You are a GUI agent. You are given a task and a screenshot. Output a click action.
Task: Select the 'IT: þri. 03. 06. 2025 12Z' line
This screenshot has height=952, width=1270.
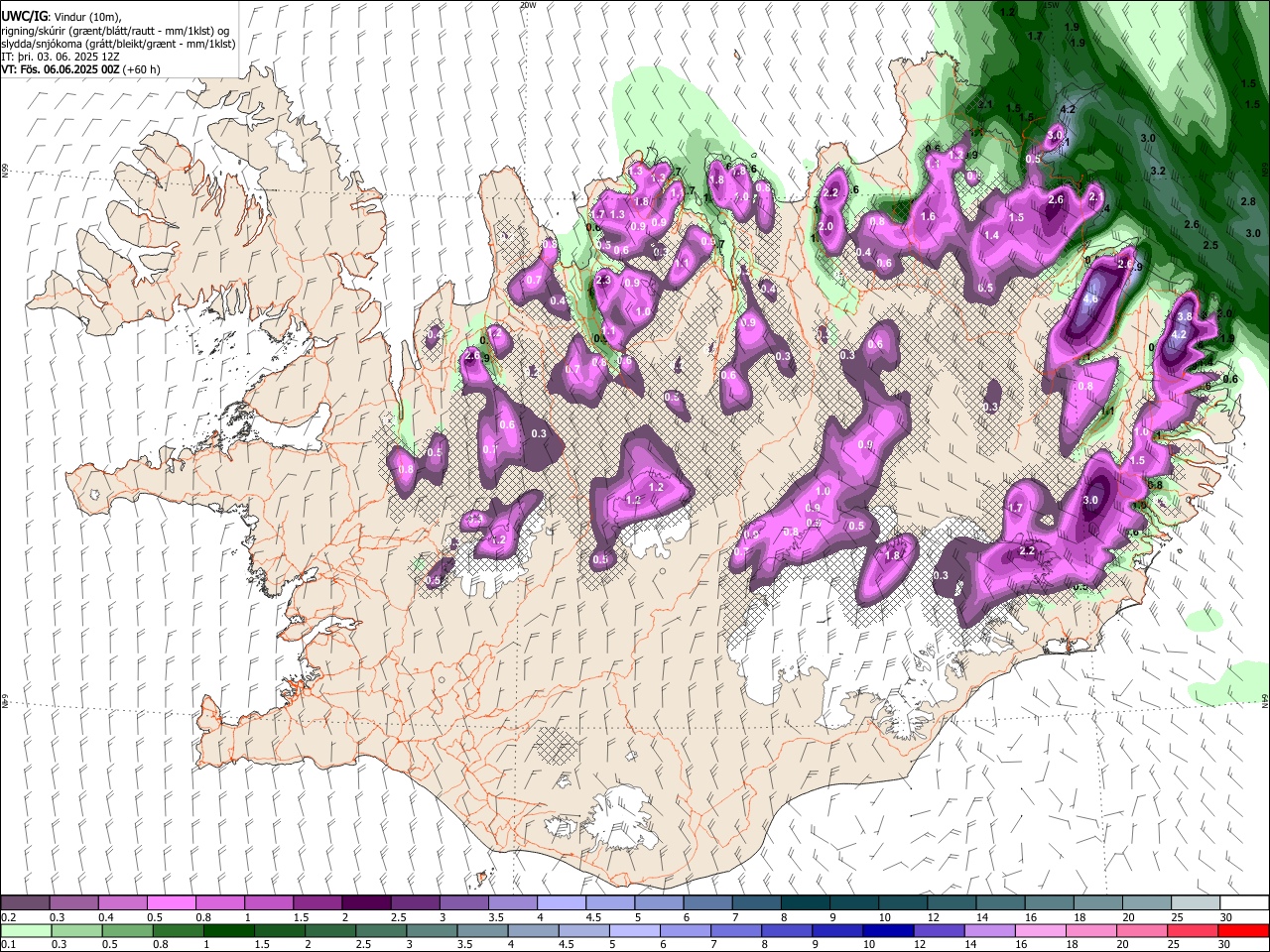(x=61, y=57)
